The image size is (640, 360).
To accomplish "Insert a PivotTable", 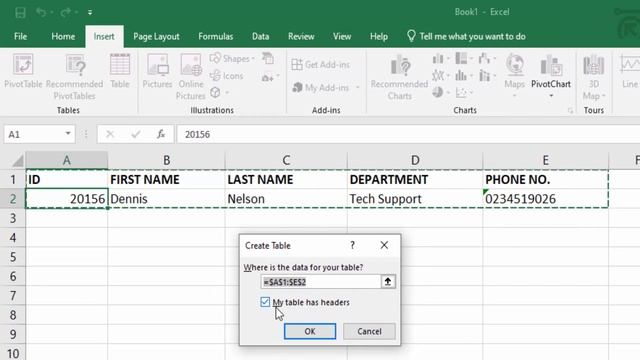I will [x=23, y=71].
